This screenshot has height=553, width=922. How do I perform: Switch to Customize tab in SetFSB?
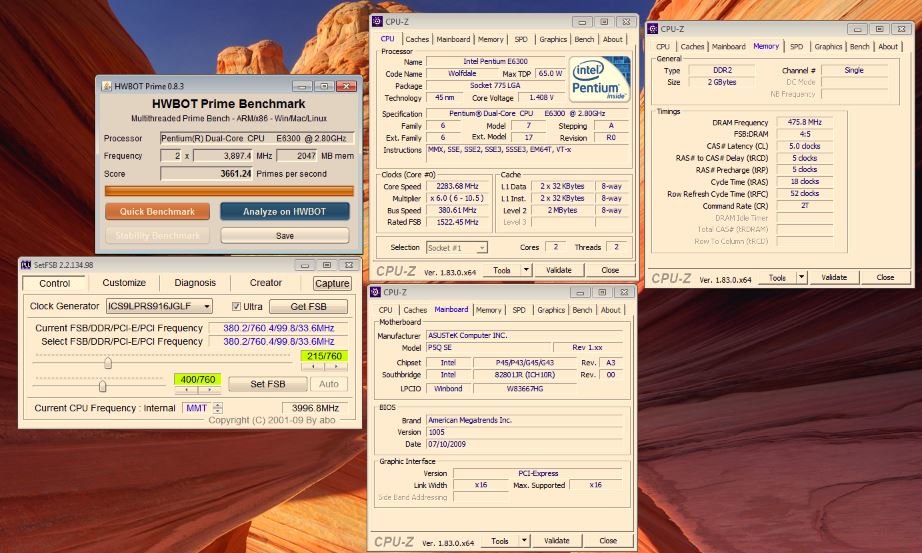point(124,283)
